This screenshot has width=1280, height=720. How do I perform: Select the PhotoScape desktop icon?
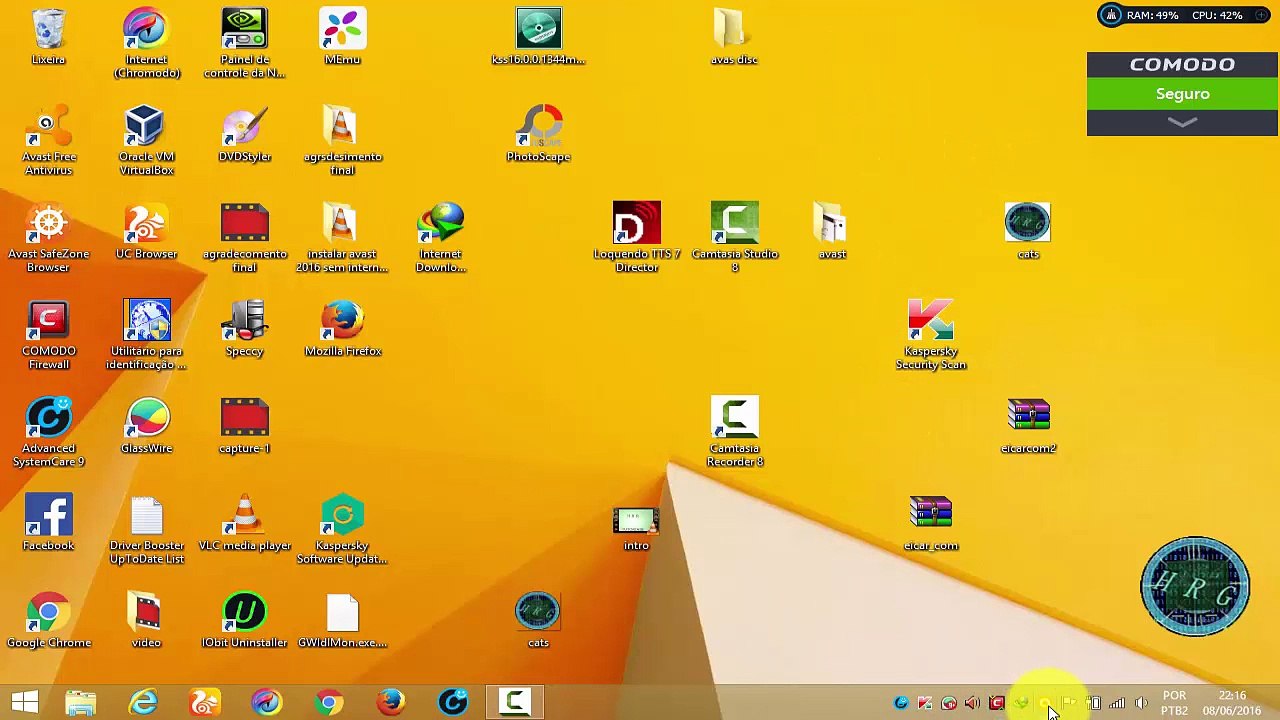point(538,134)
